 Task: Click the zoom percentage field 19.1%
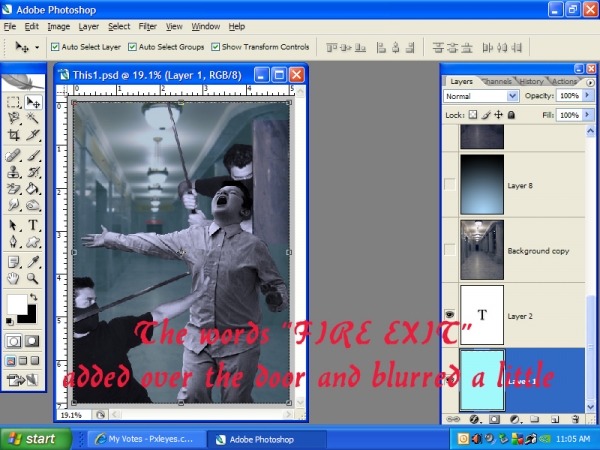pyautogui.click(x=74, y=415)
